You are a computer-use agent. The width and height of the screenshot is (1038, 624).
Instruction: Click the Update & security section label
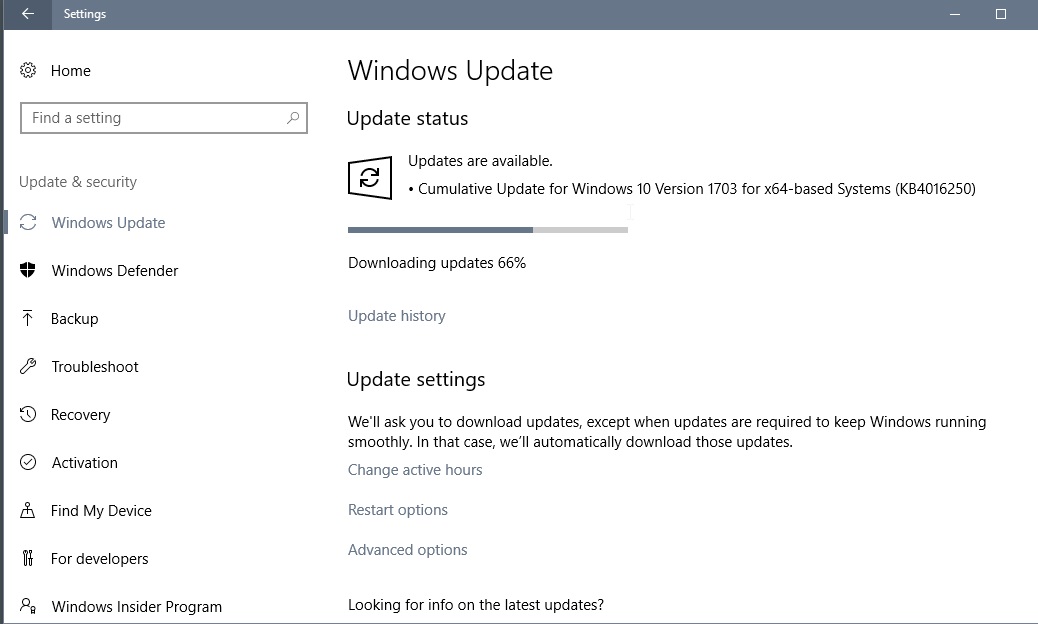coord(78,182)
